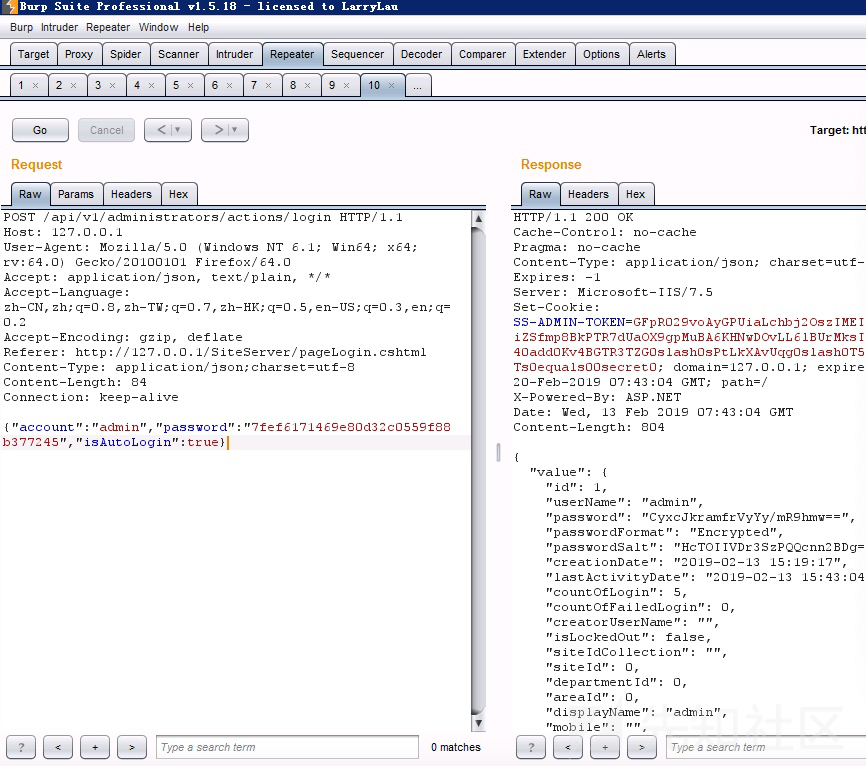The width and height of the screenshot is (866, 766).
Task: Open the Intruder menu
Action: click(59, 27)
